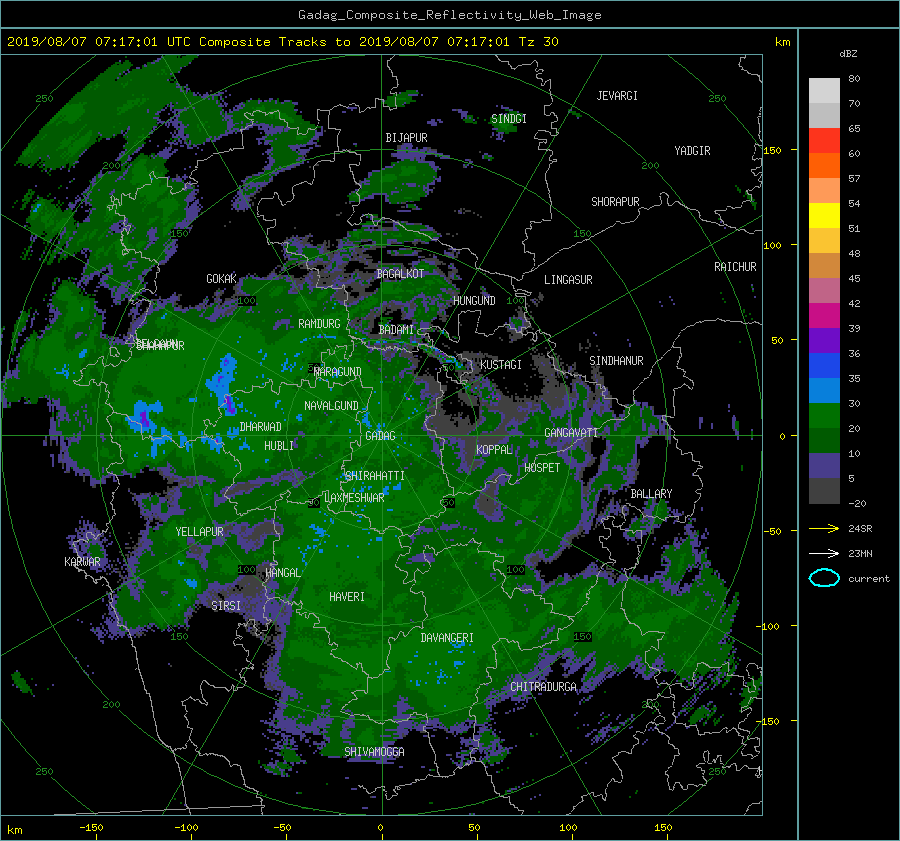Viewport: 900px width, 841px height.
Task: Click the KARWAR city label
Action: (x=82, y=562)
